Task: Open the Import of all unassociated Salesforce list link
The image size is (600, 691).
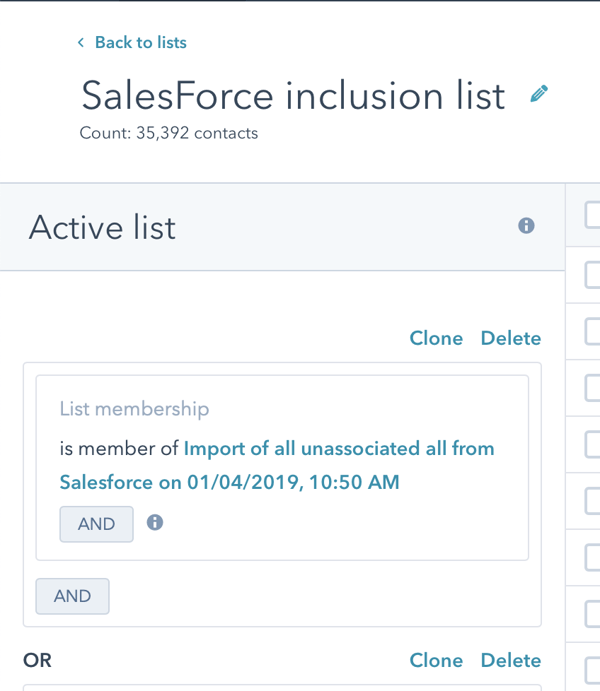Action: click(277, 465)
